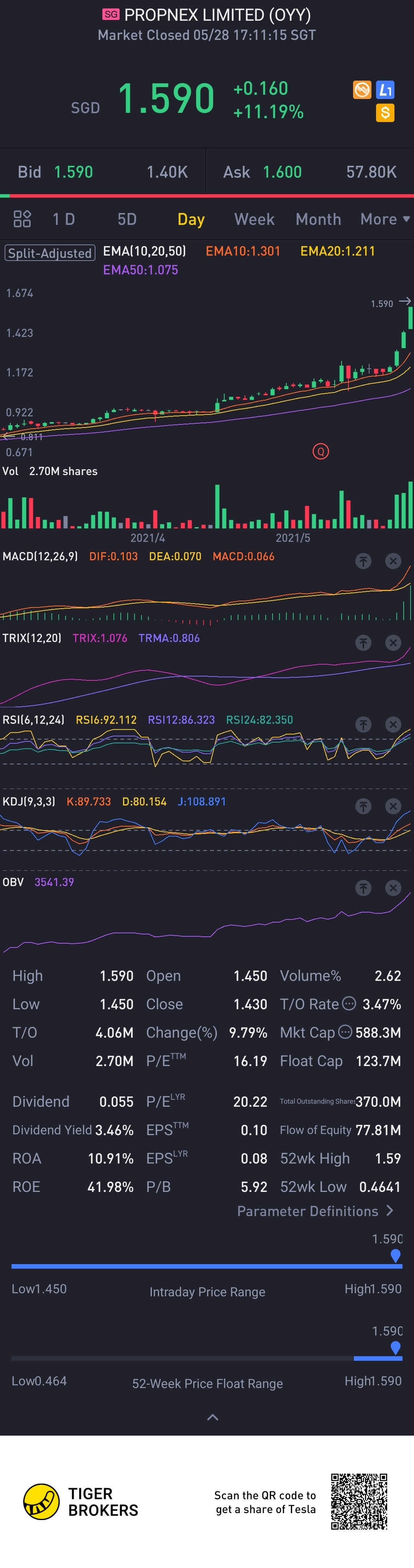Open EMA(10,20,50) indicator settings

[145, 251]
